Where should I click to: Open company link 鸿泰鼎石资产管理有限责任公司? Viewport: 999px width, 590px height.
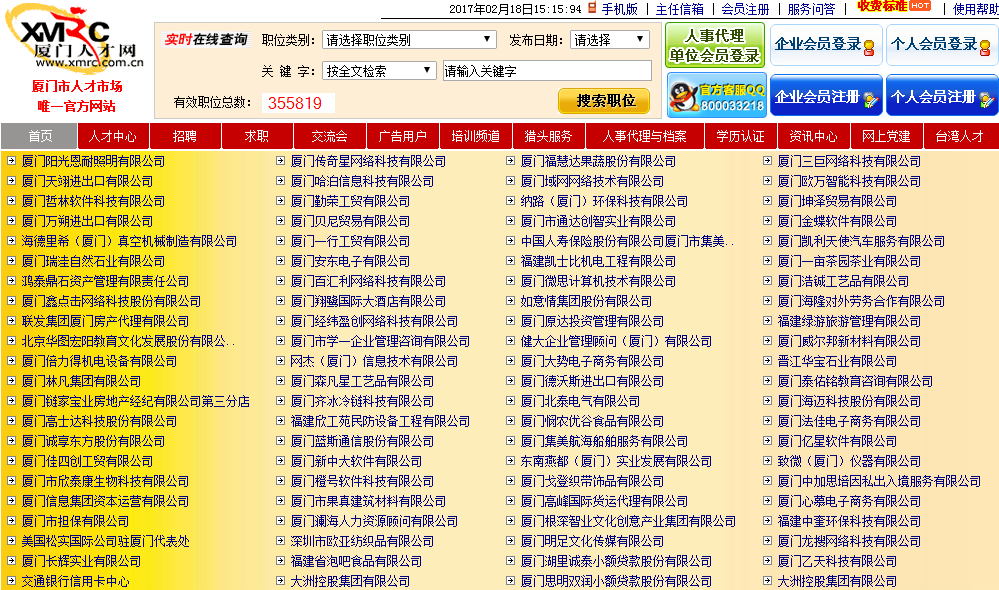click(x=105, y=282)
